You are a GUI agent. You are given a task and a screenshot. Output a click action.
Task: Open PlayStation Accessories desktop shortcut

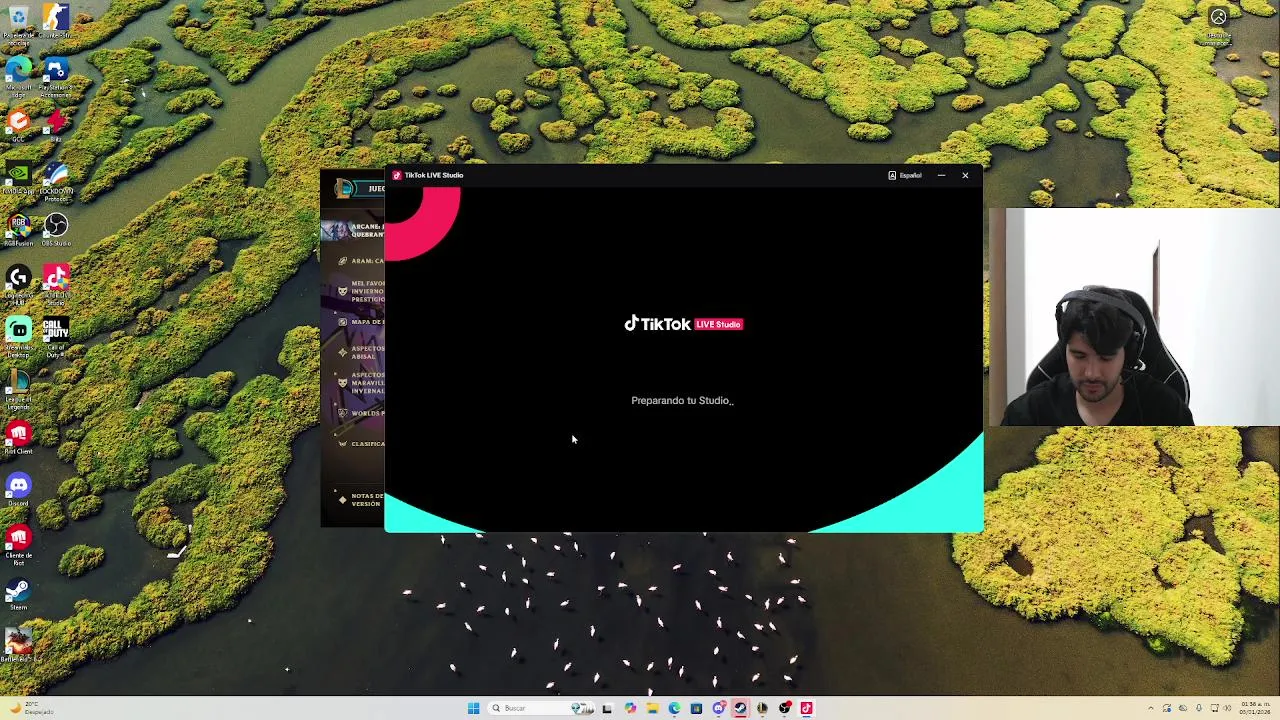click(56, 76)
